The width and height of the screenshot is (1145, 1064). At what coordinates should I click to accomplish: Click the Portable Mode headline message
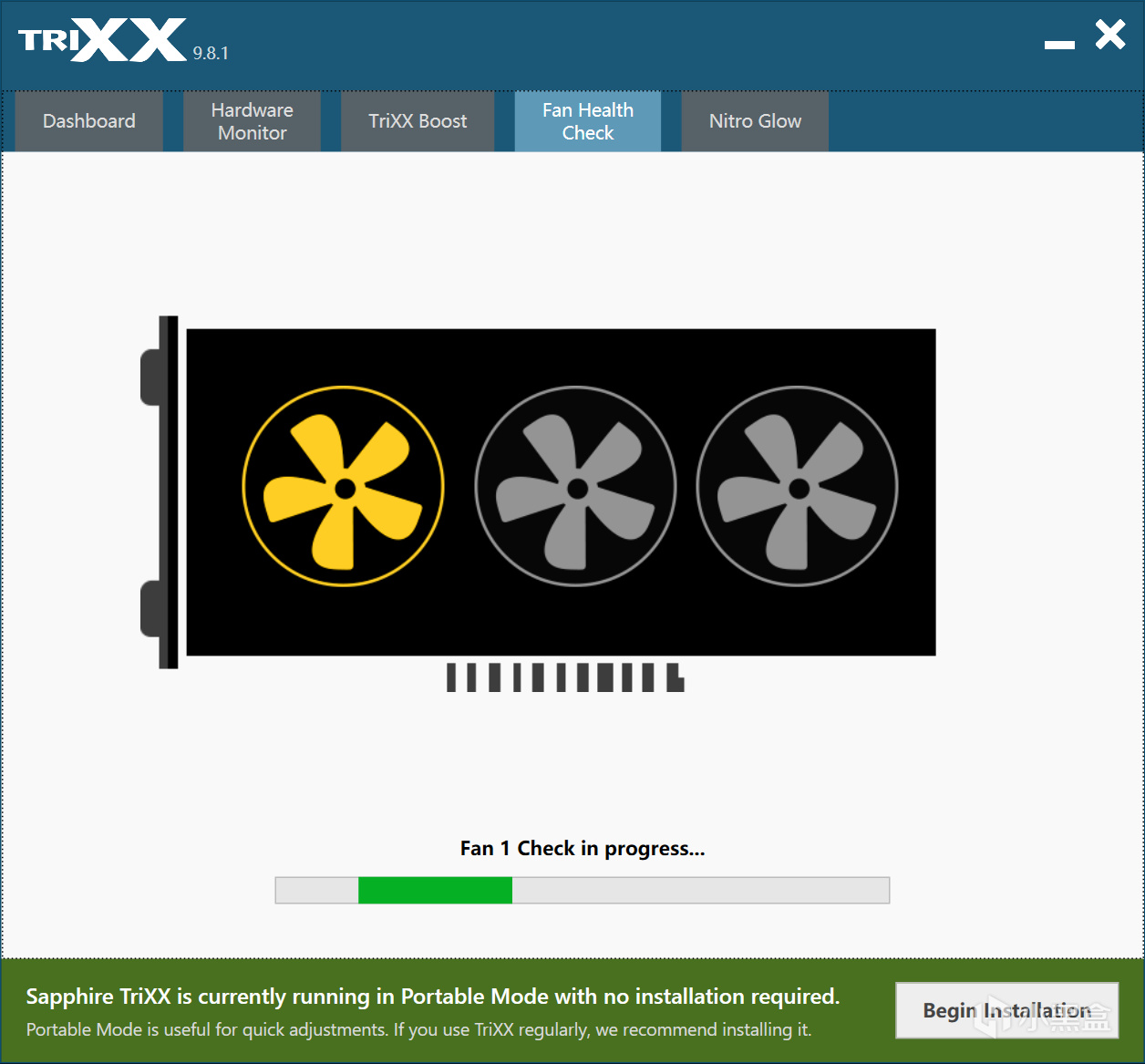coord(433,997)
